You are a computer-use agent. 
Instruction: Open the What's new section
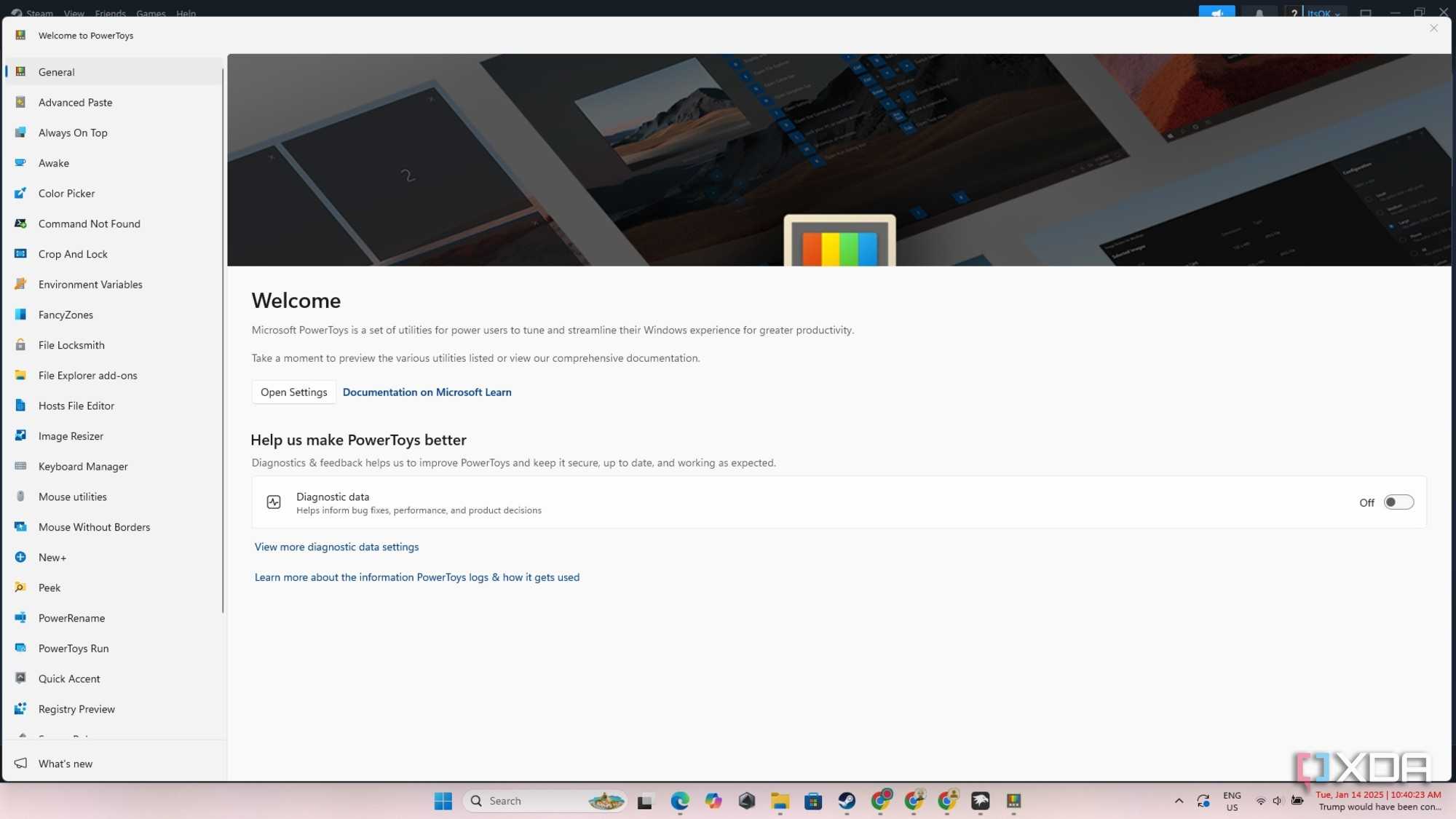tap(113, 764)
